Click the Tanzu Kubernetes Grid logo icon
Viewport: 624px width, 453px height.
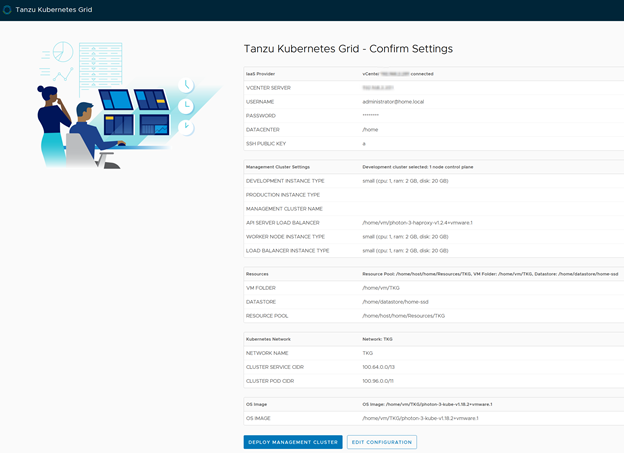(7, 10)
